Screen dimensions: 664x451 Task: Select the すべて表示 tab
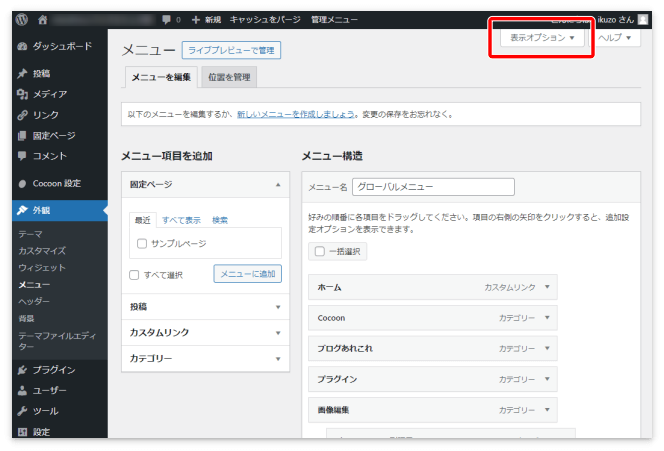click(x=181, y=220)
